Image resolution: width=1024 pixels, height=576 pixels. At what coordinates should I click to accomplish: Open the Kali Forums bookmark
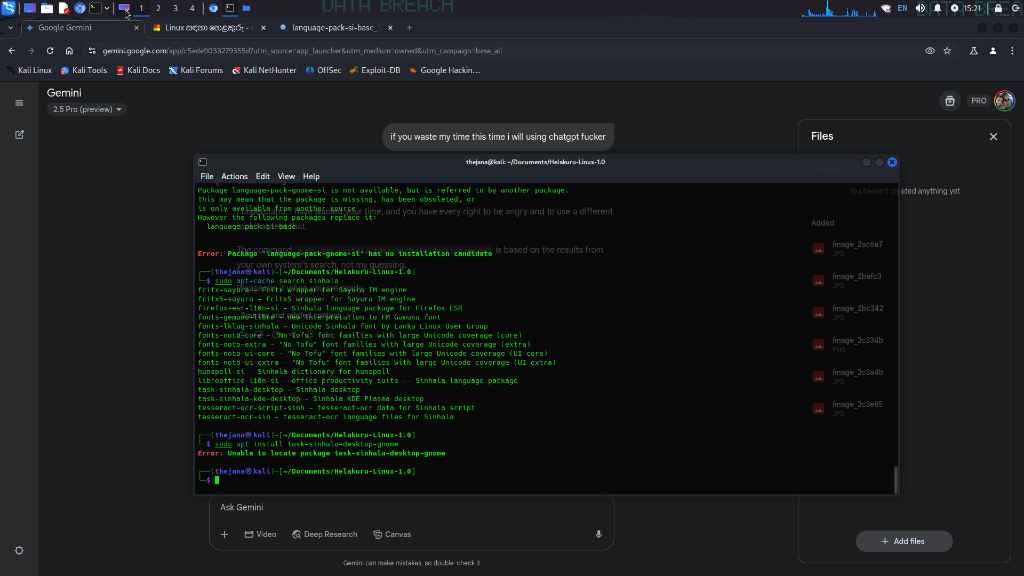[196, 71]
